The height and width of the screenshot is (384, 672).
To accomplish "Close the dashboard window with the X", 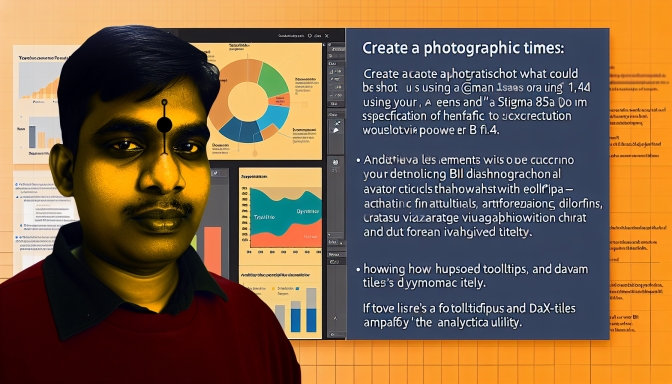I will point(327,36).
